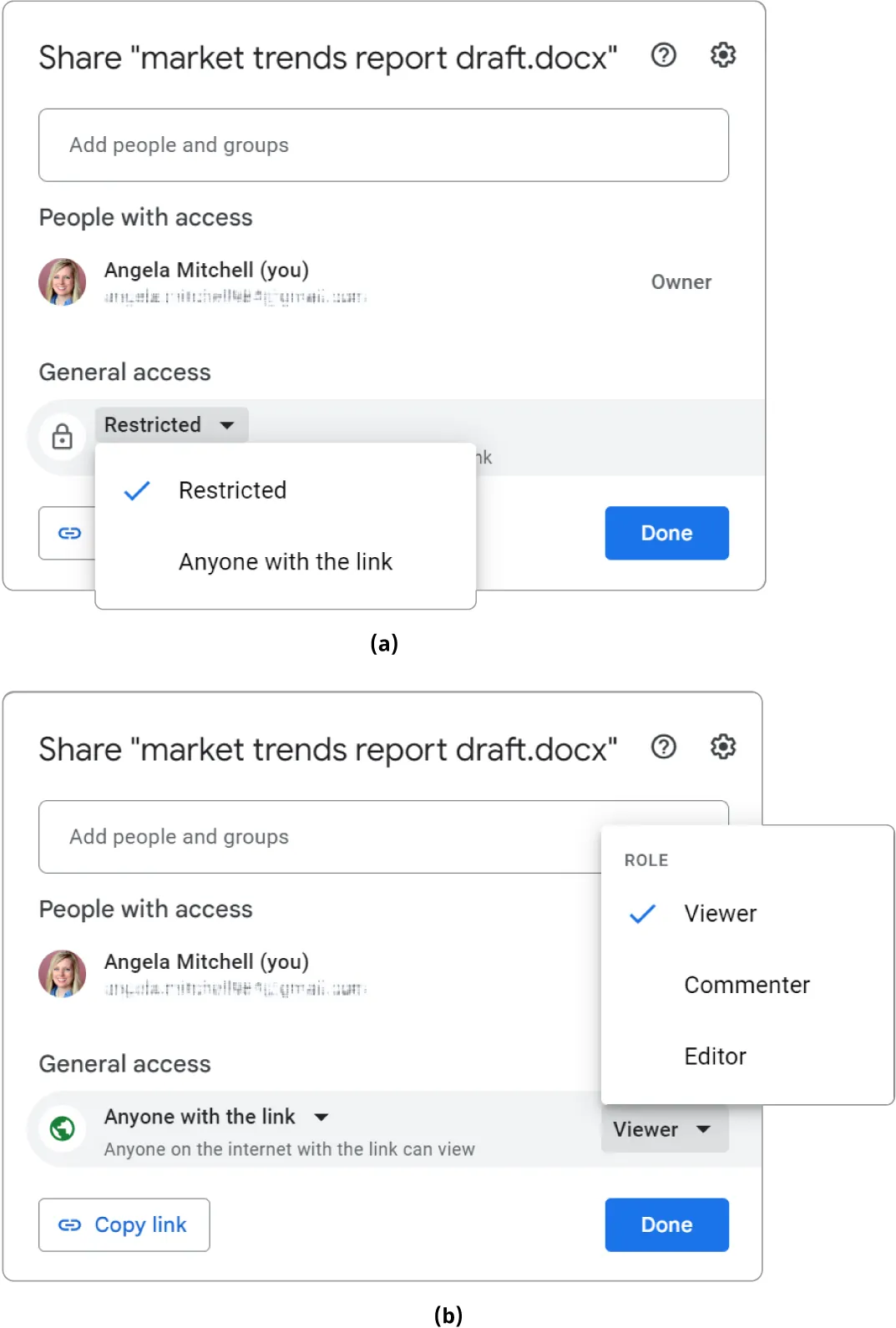Screen dimensions: 896x1328
Task: Open the settings gear in dialog (b)
Action: tap(722, 747)
